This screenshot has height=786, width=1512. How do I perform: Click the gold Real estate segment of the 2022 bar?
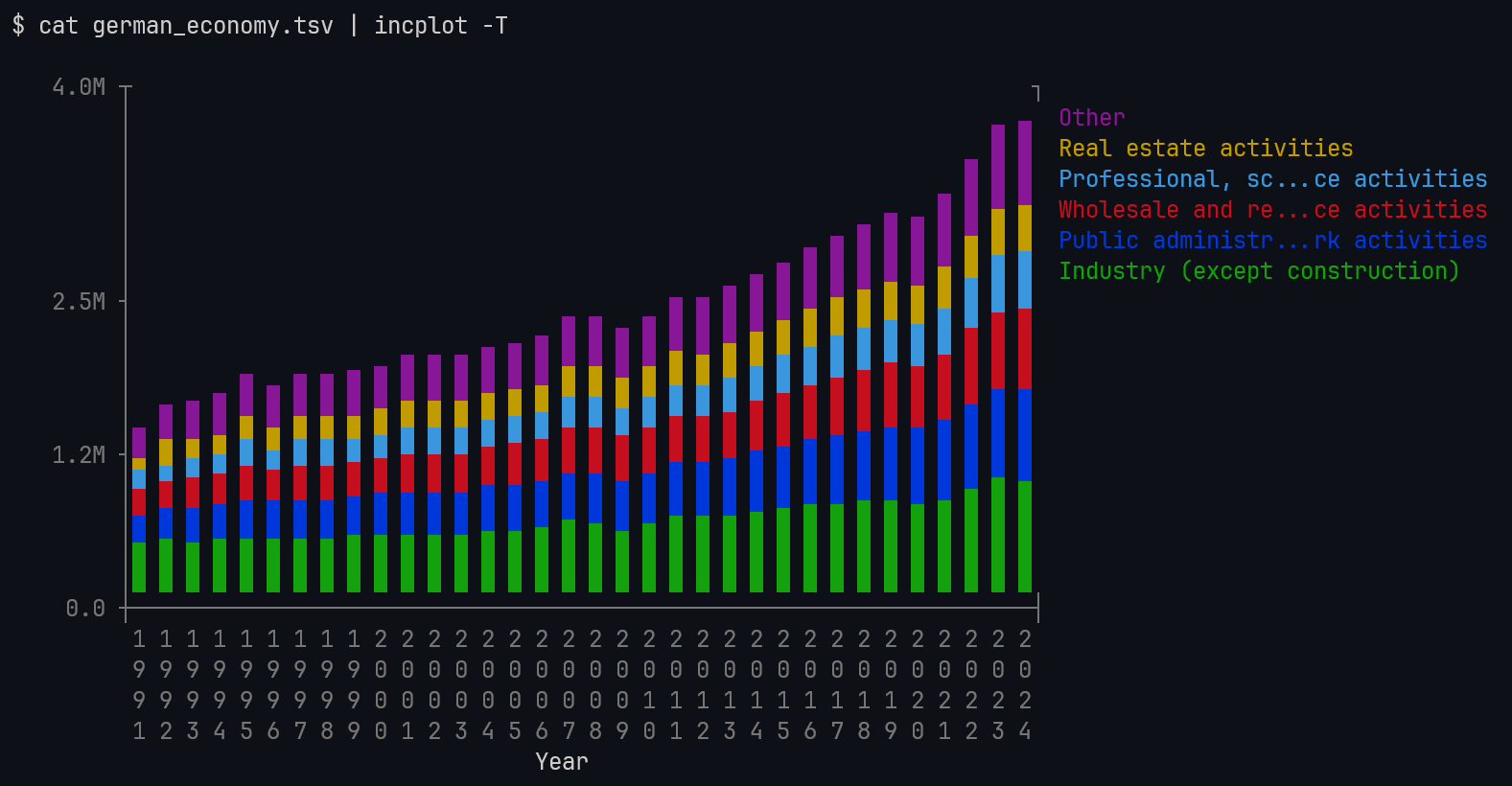(x=971, y=257)
